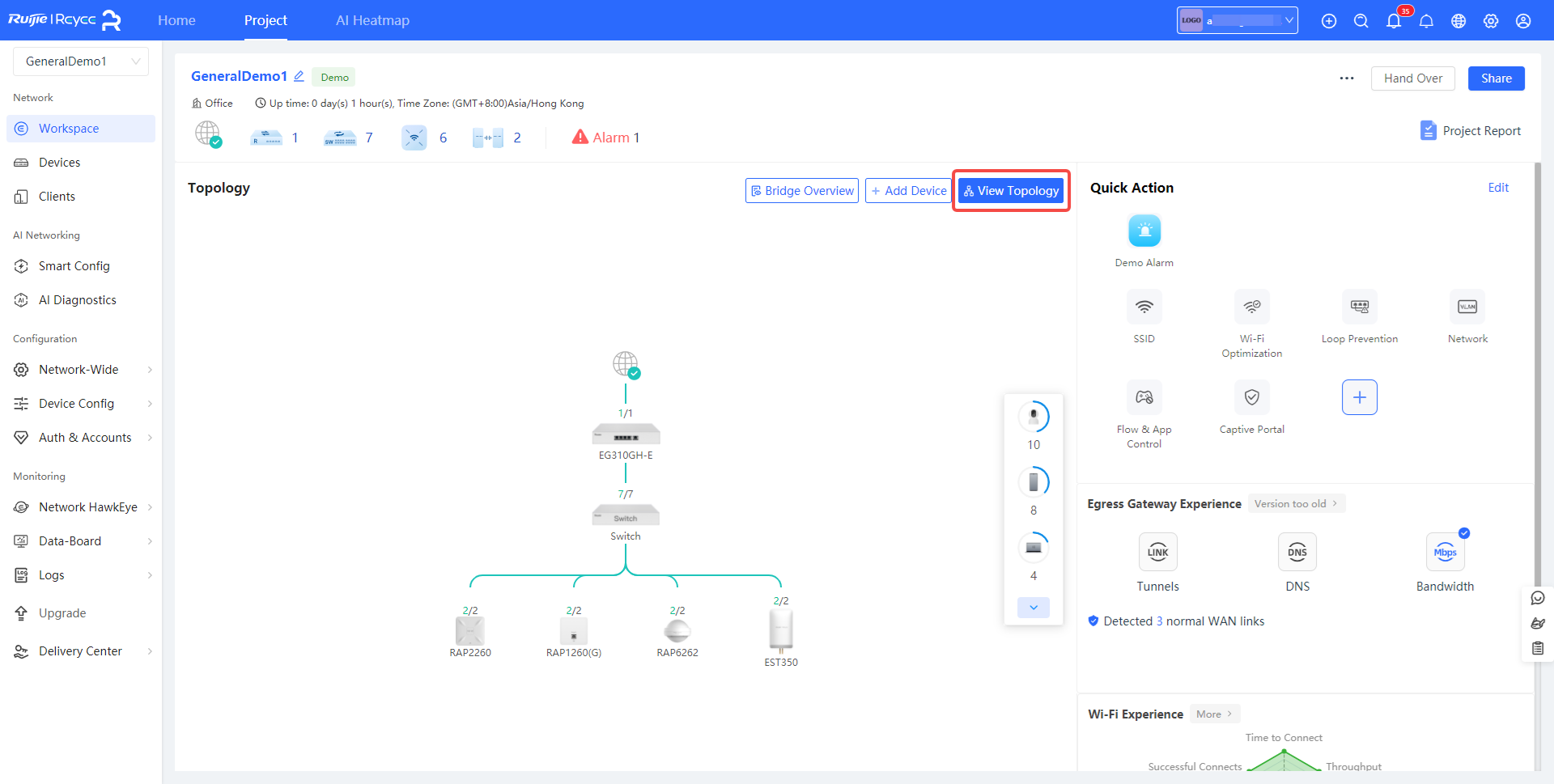The height and width of the screenshot is (784, 1554).
Task: Switch to the AI Heatmap tab
Action: [x=372, y=20]
